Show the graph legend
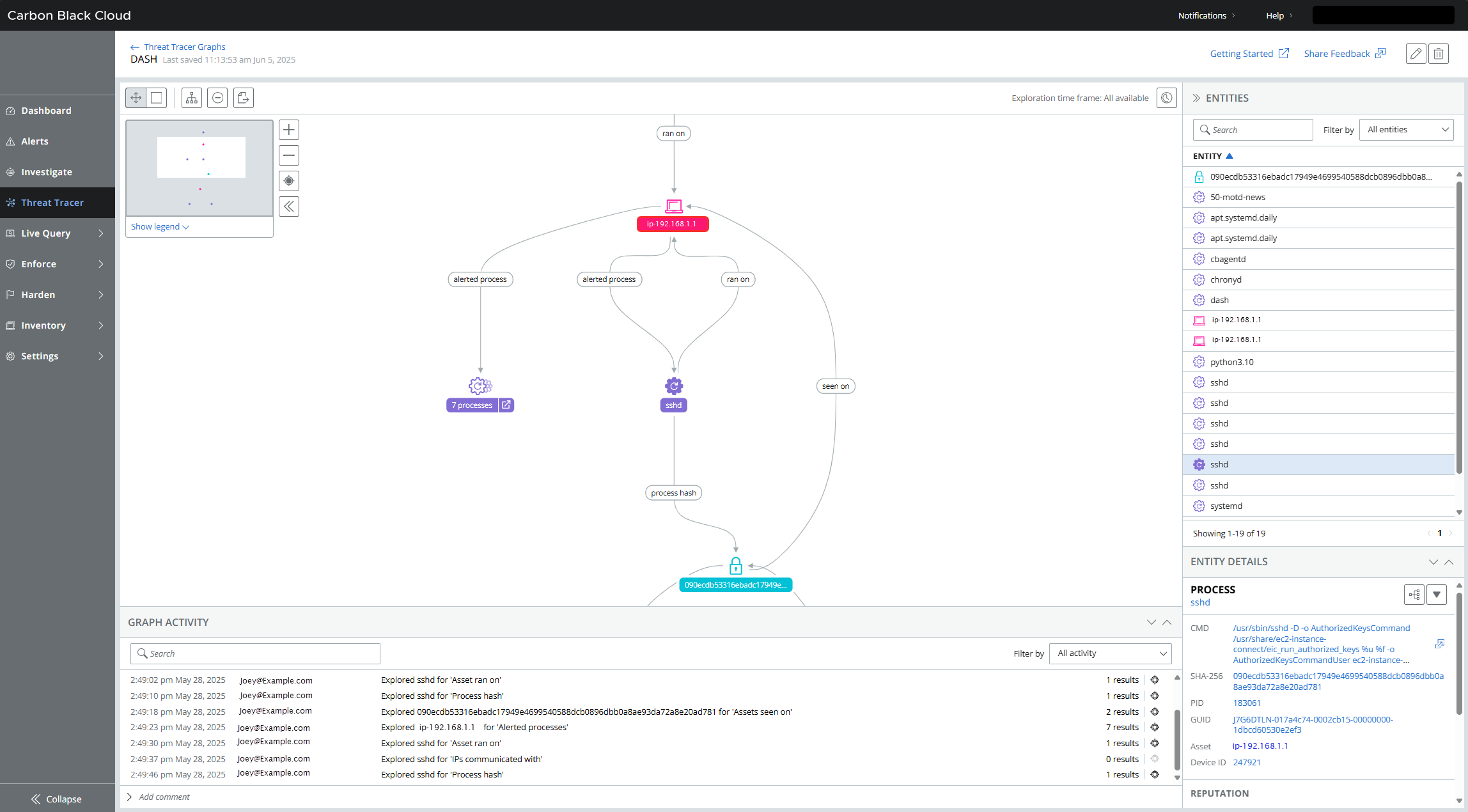The image size is (1468, 812). [x=160, y=227]
